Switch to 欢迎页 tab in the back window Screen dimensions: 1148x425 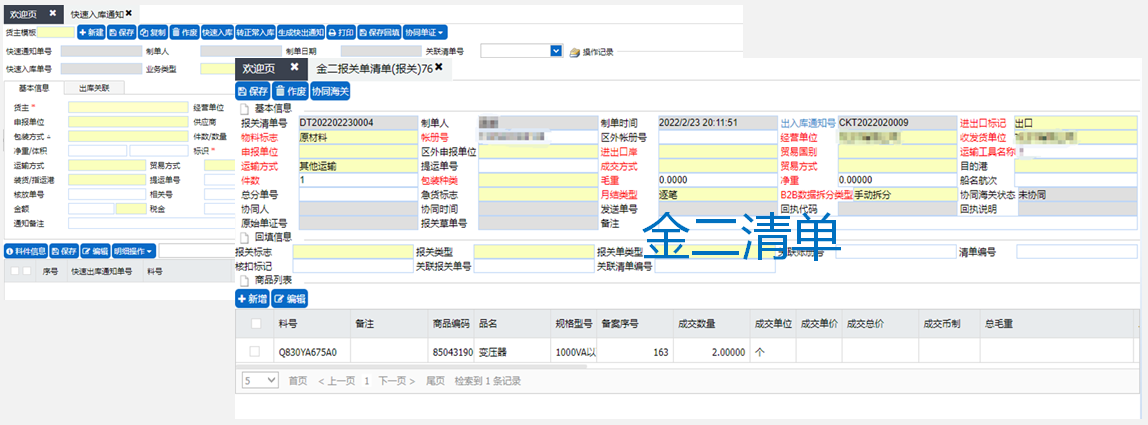(23, 14)
